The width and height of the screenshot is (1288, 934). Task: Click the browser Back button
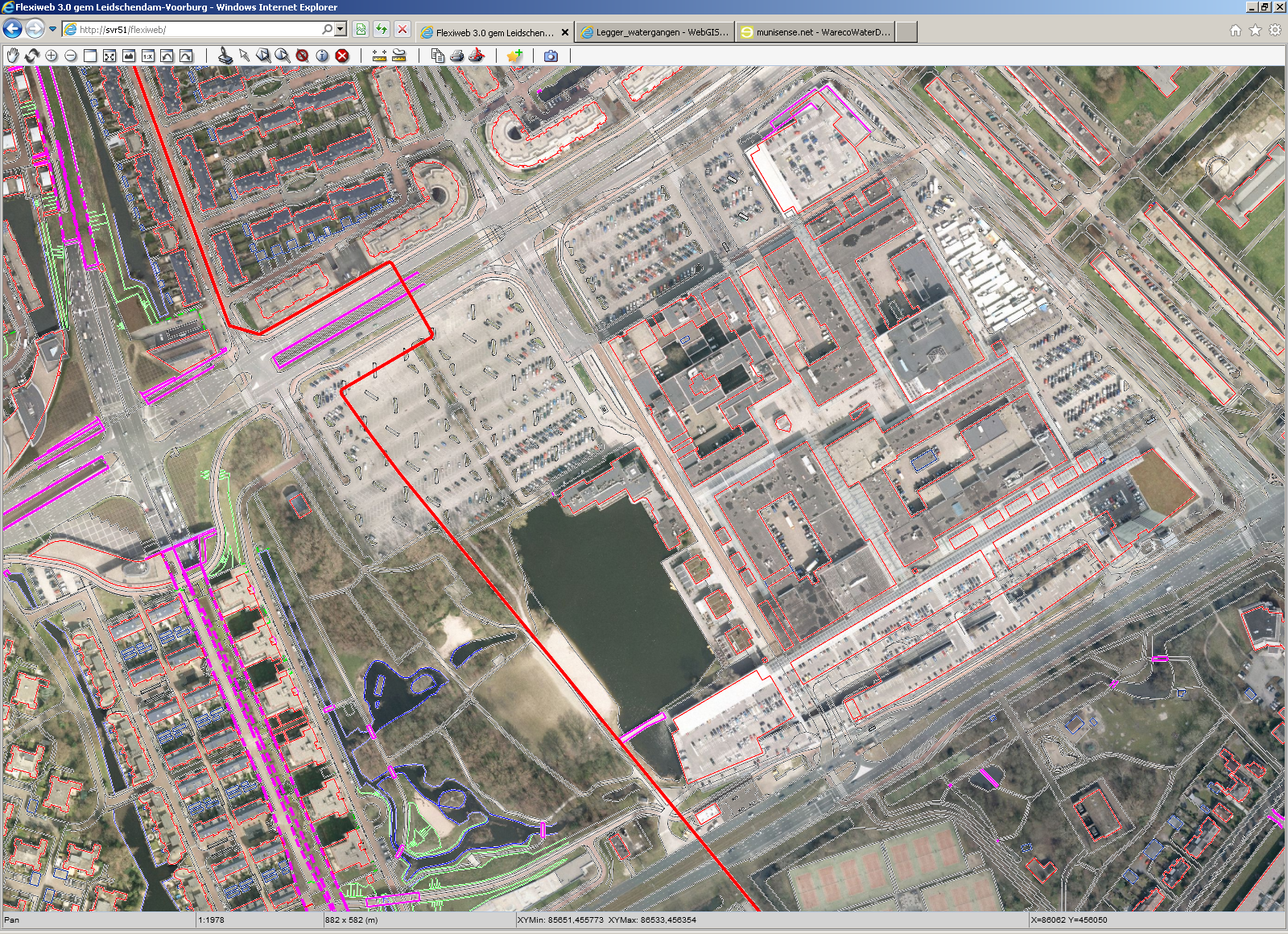coord(13,30)
